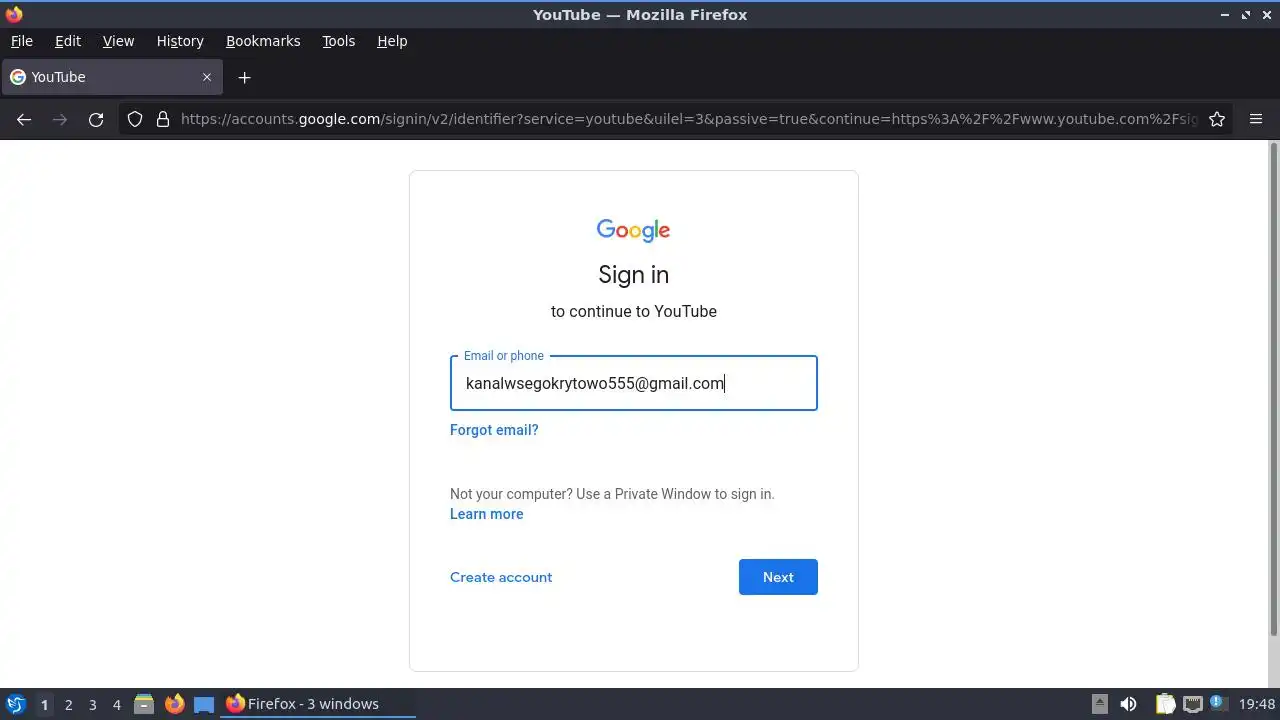Image resolution: width=1280 pixels, height=720 pixels.
Task: Open the system start menu icon
Action: [x=15, y=704]
